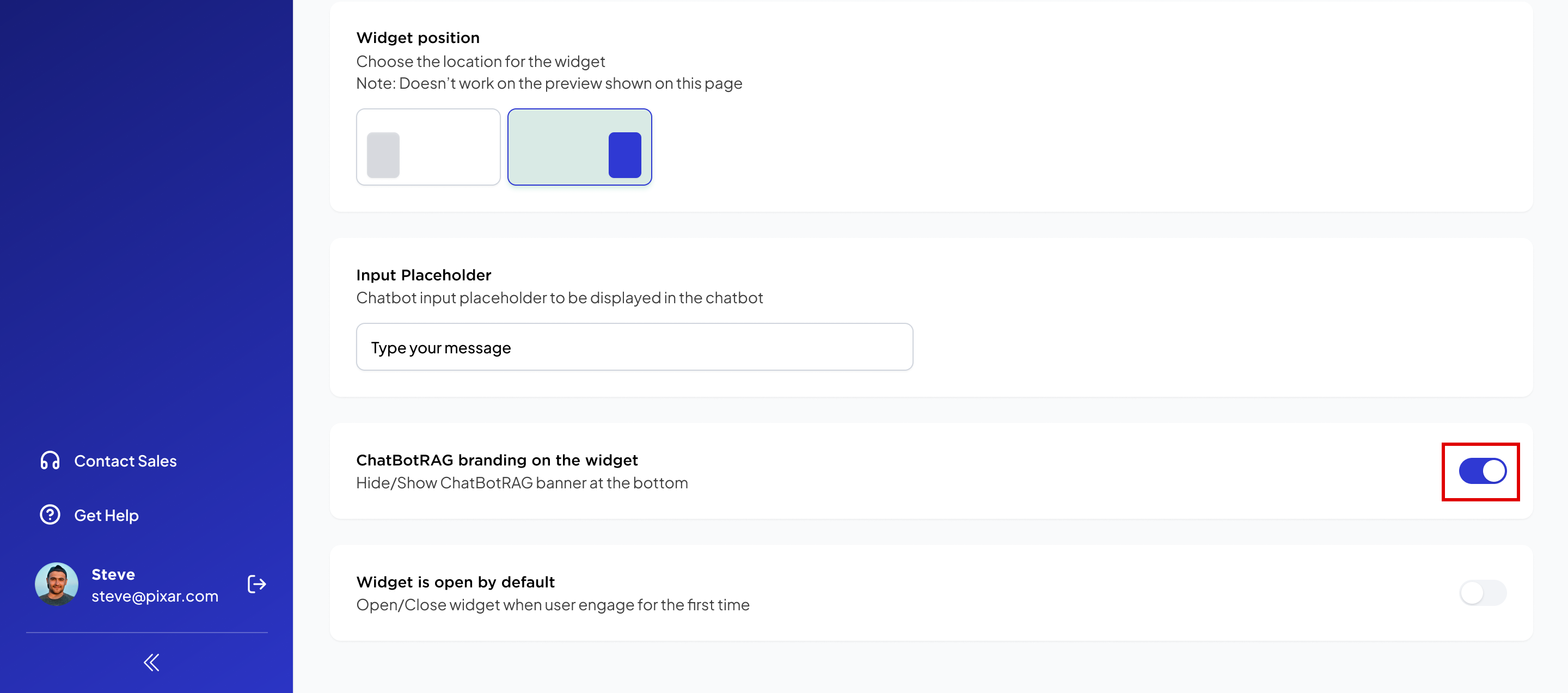1568x693 pixels.
Task: Toggle off ChatBotRAG branding on the widget
Action: pyautogui.click(x=1482, y=471)
